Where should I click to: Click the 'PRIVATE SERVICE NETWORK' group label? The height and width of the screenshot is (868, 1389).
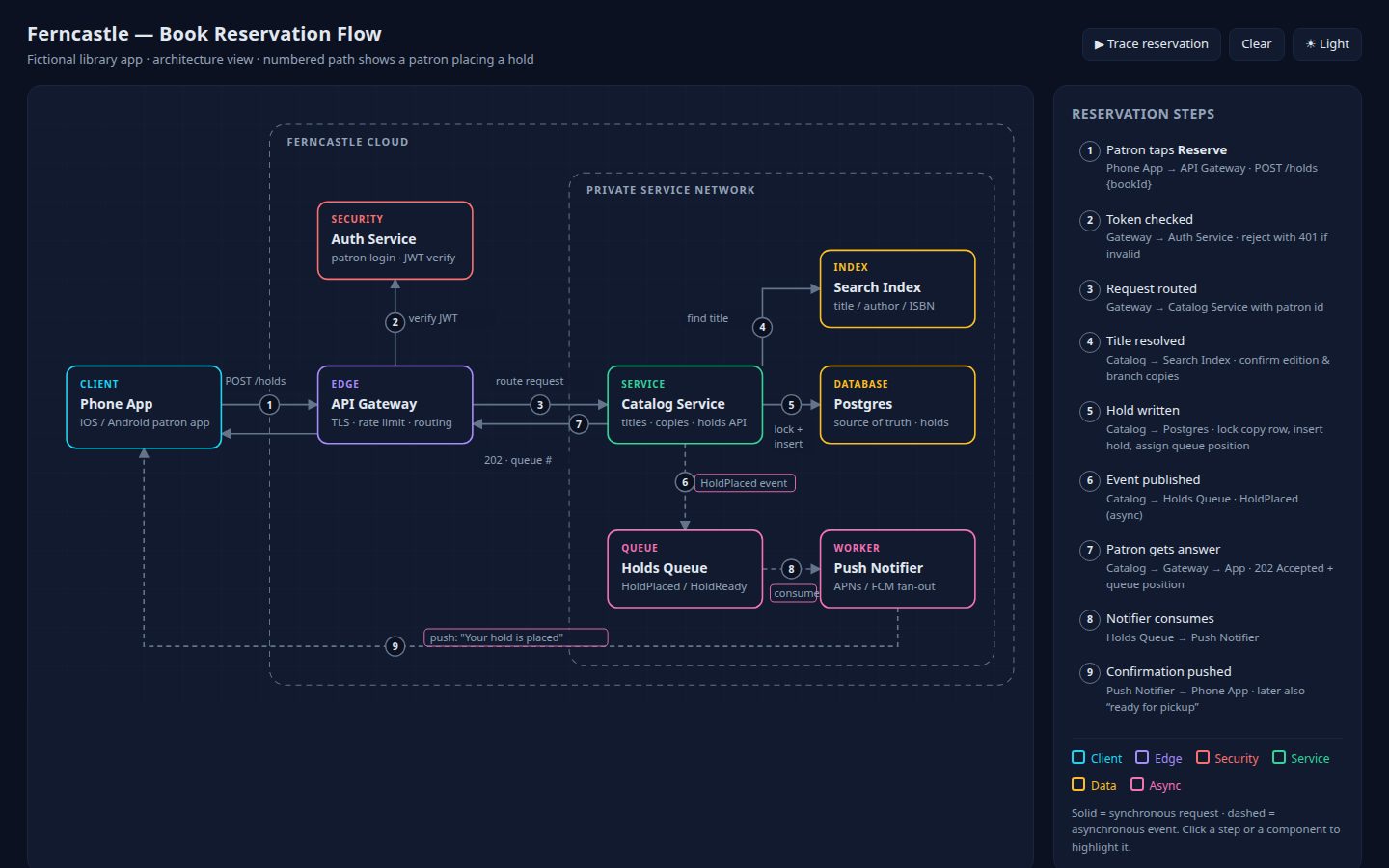coord(670,190)
